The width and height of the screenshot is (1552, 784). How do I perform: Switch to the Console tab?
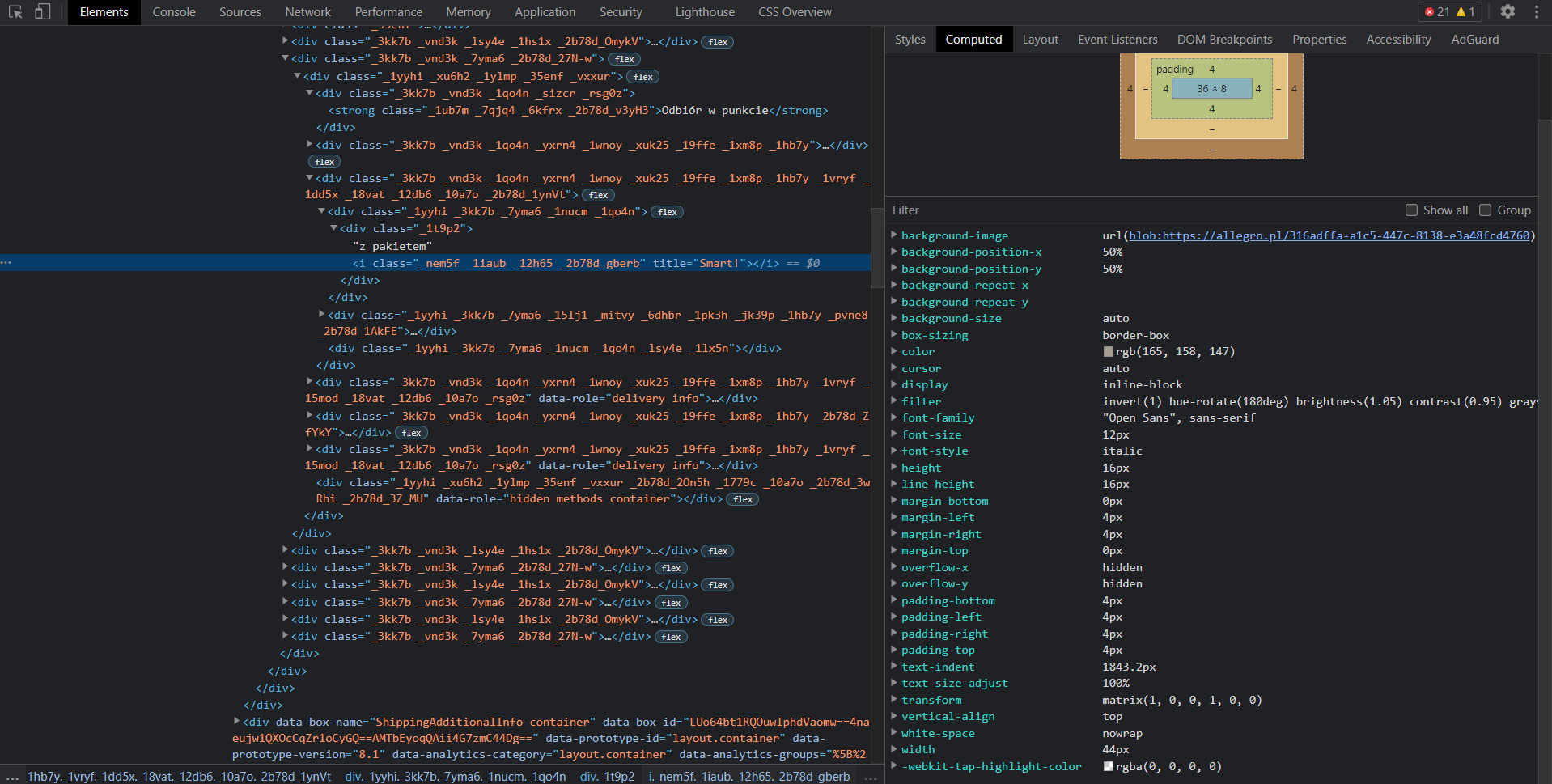173,12
